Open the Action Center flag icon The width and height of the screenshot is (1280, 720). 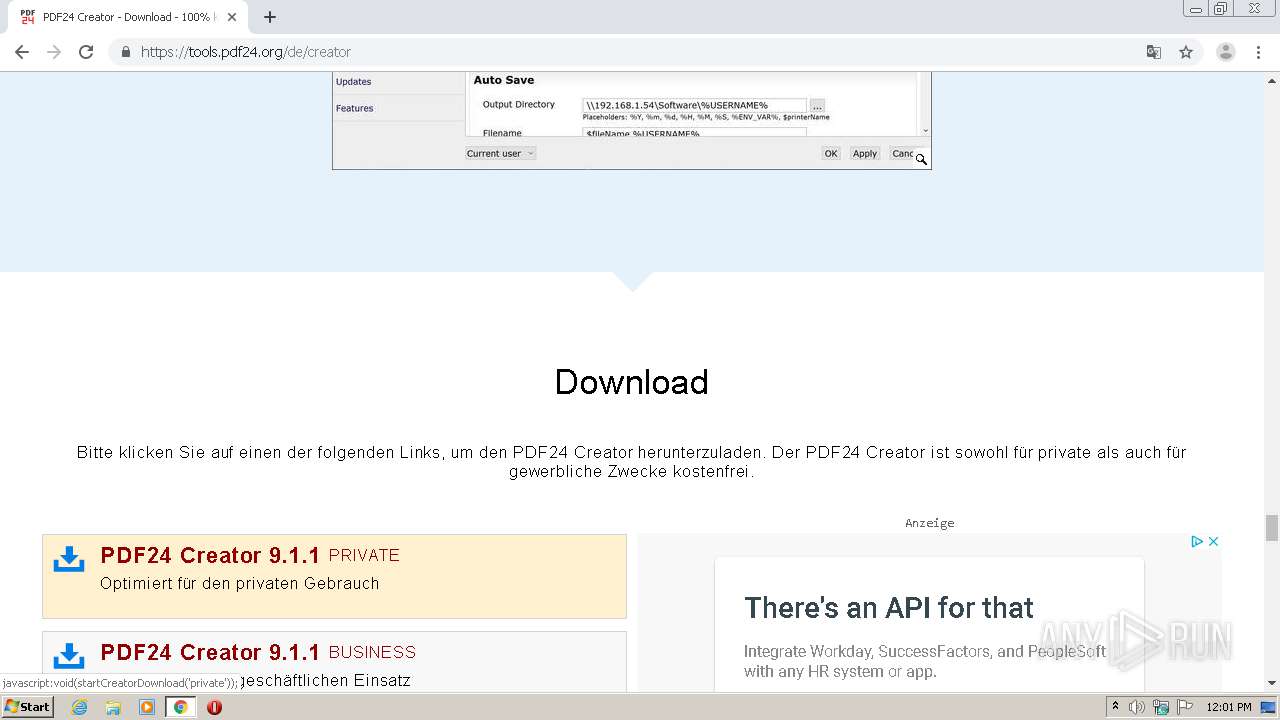(1183, 707)
